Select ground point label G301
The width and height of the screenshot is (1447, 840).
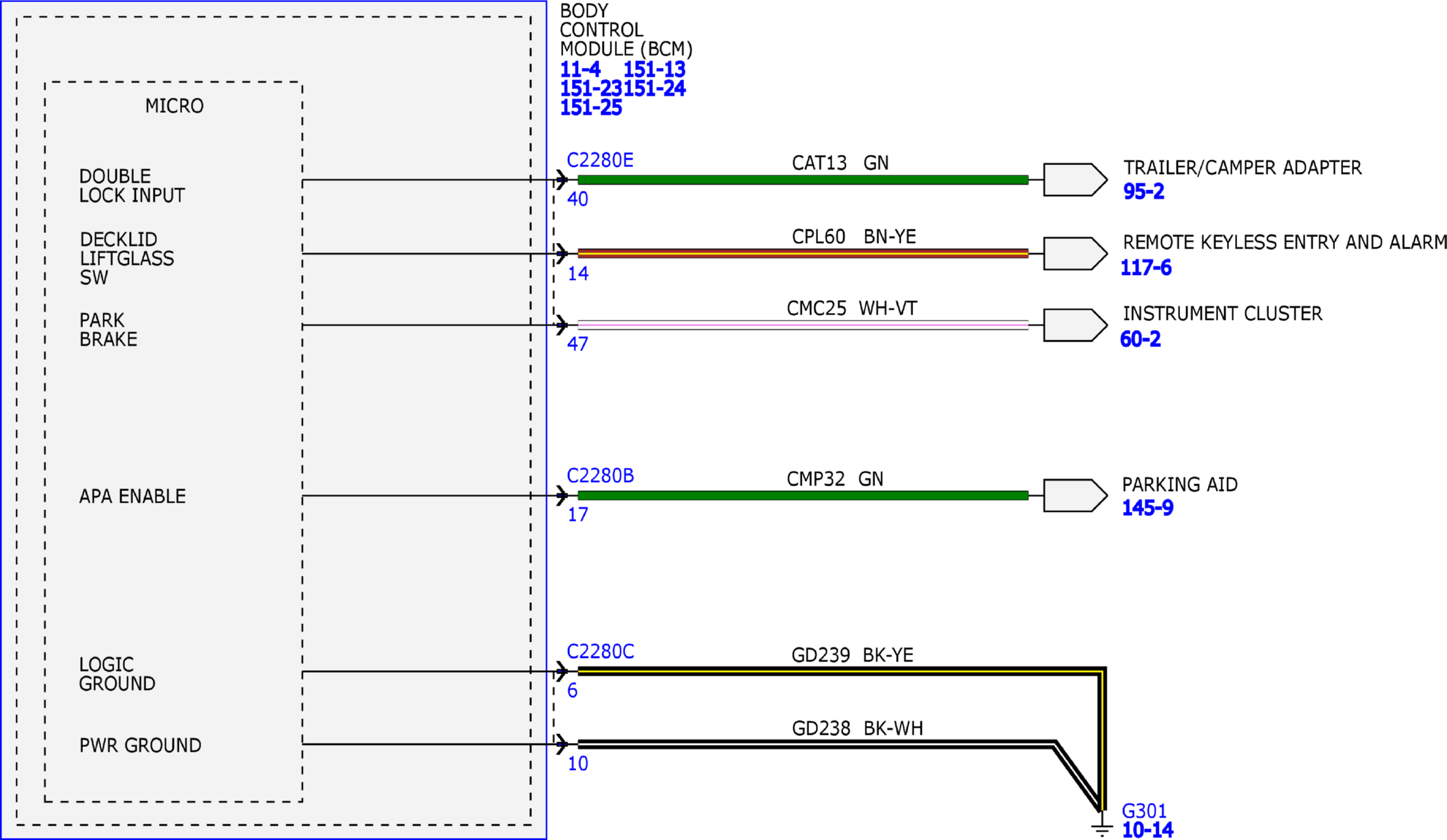pos(1144,811)
